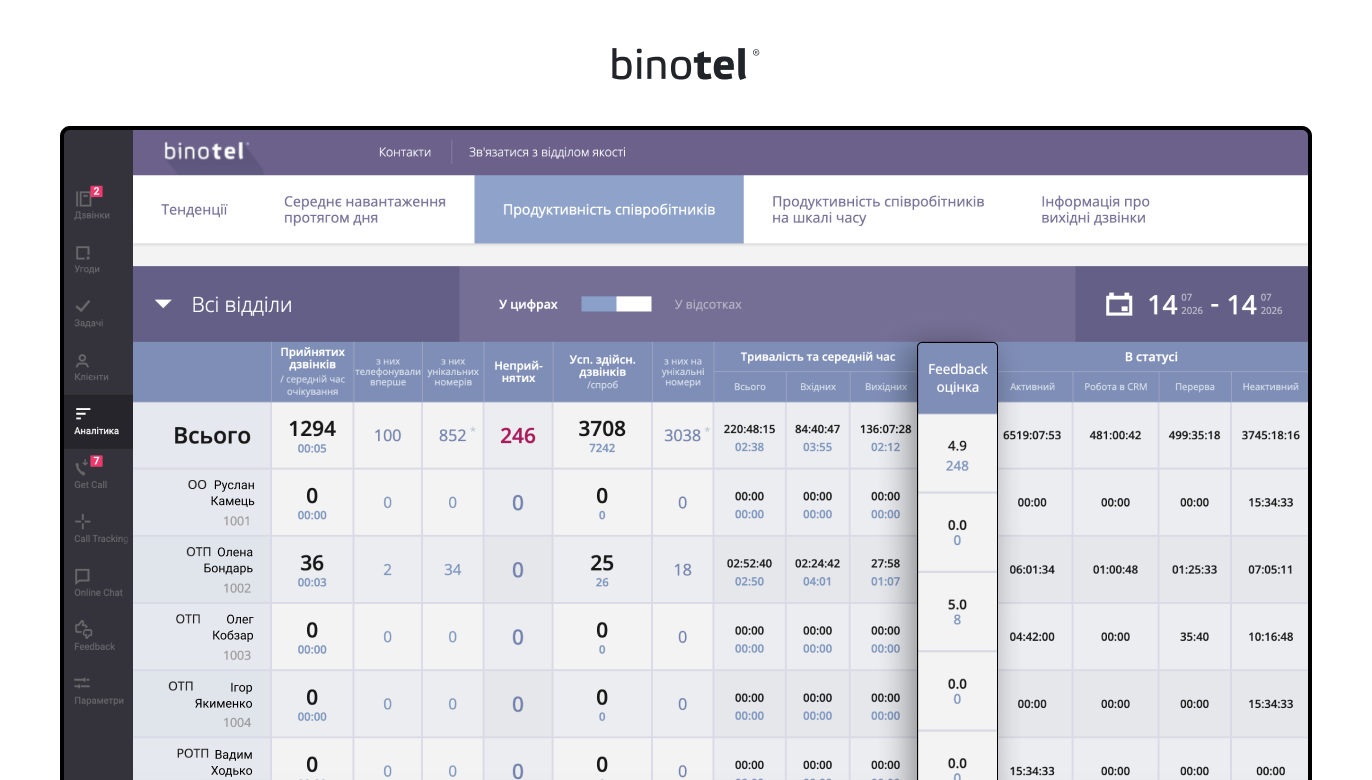Open the Задачі checkmark item
The width and height of the screenshot is (1372, 780).
click(87, 312)
